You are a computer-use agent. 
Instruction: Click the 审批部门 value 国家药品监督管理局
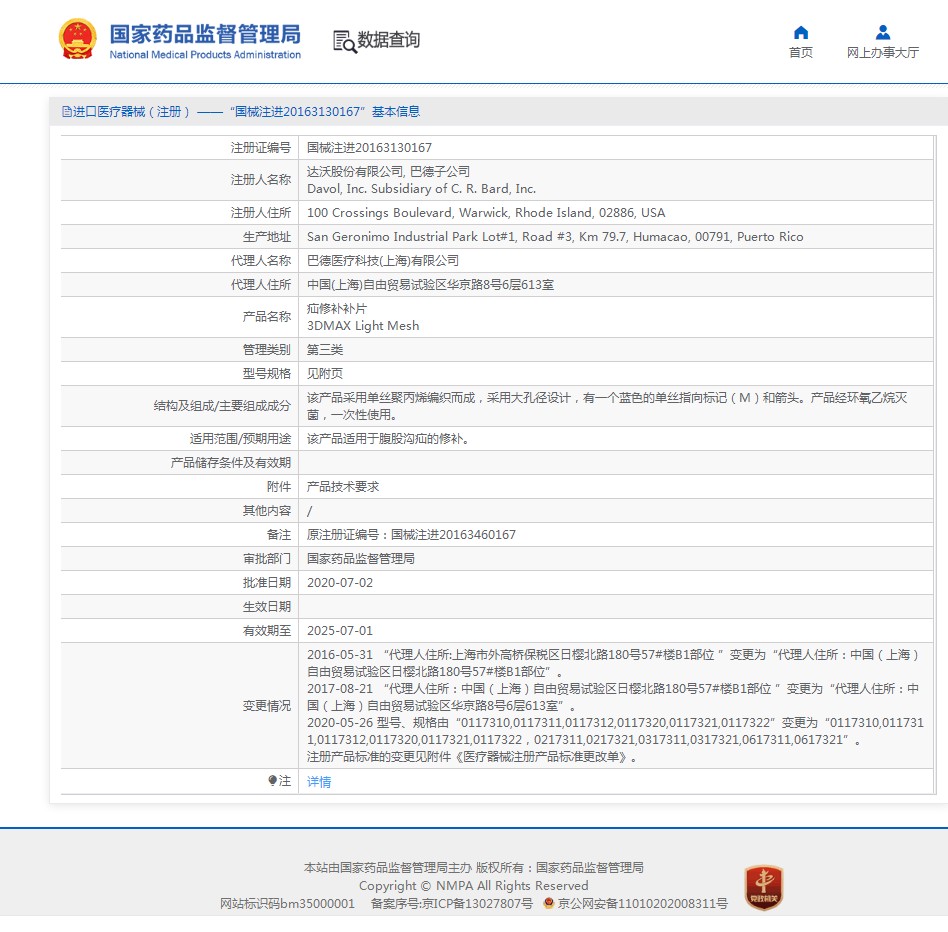click(361, 558)
